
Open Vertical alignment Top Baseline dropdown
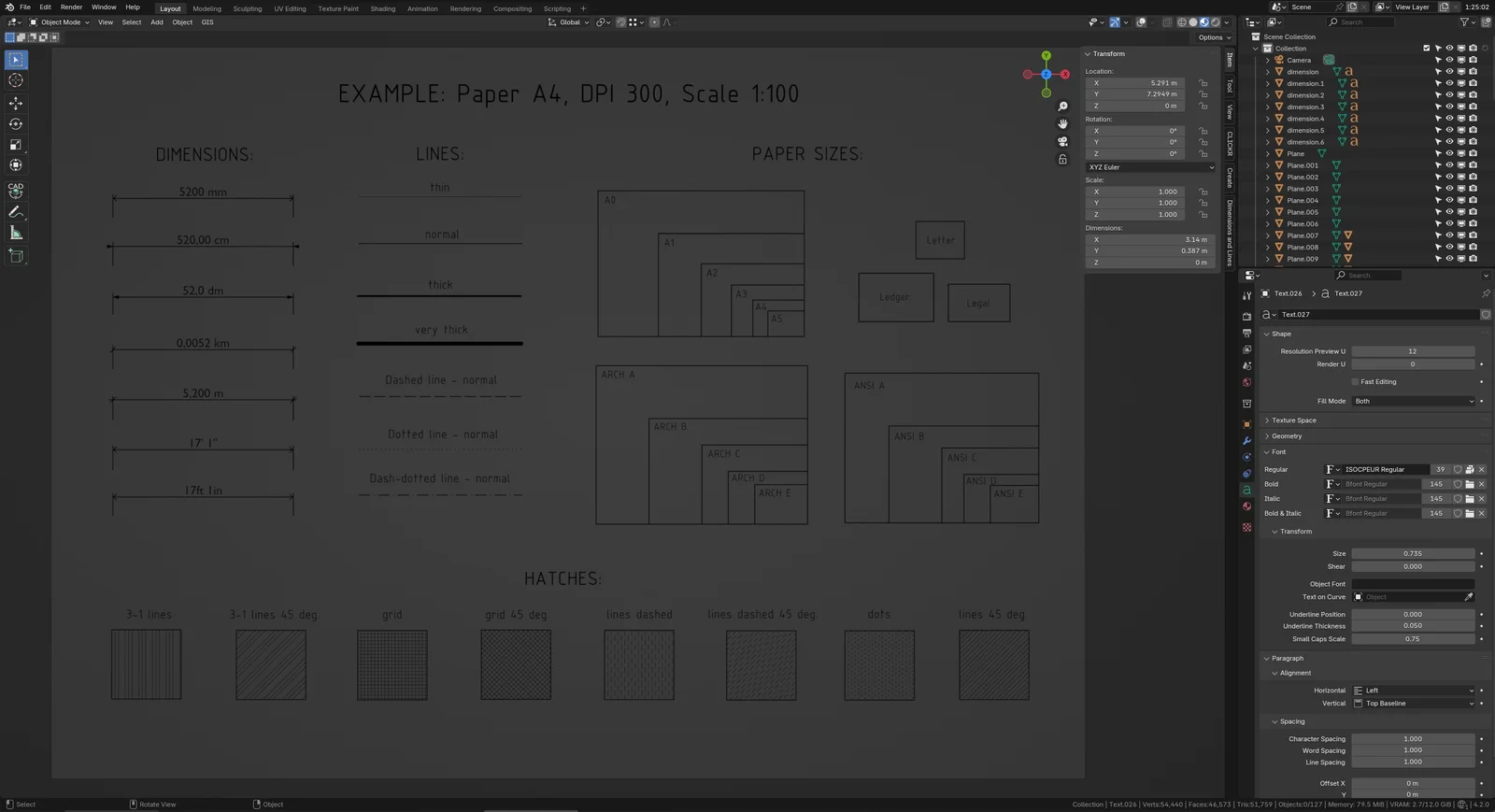[1414, 704]
